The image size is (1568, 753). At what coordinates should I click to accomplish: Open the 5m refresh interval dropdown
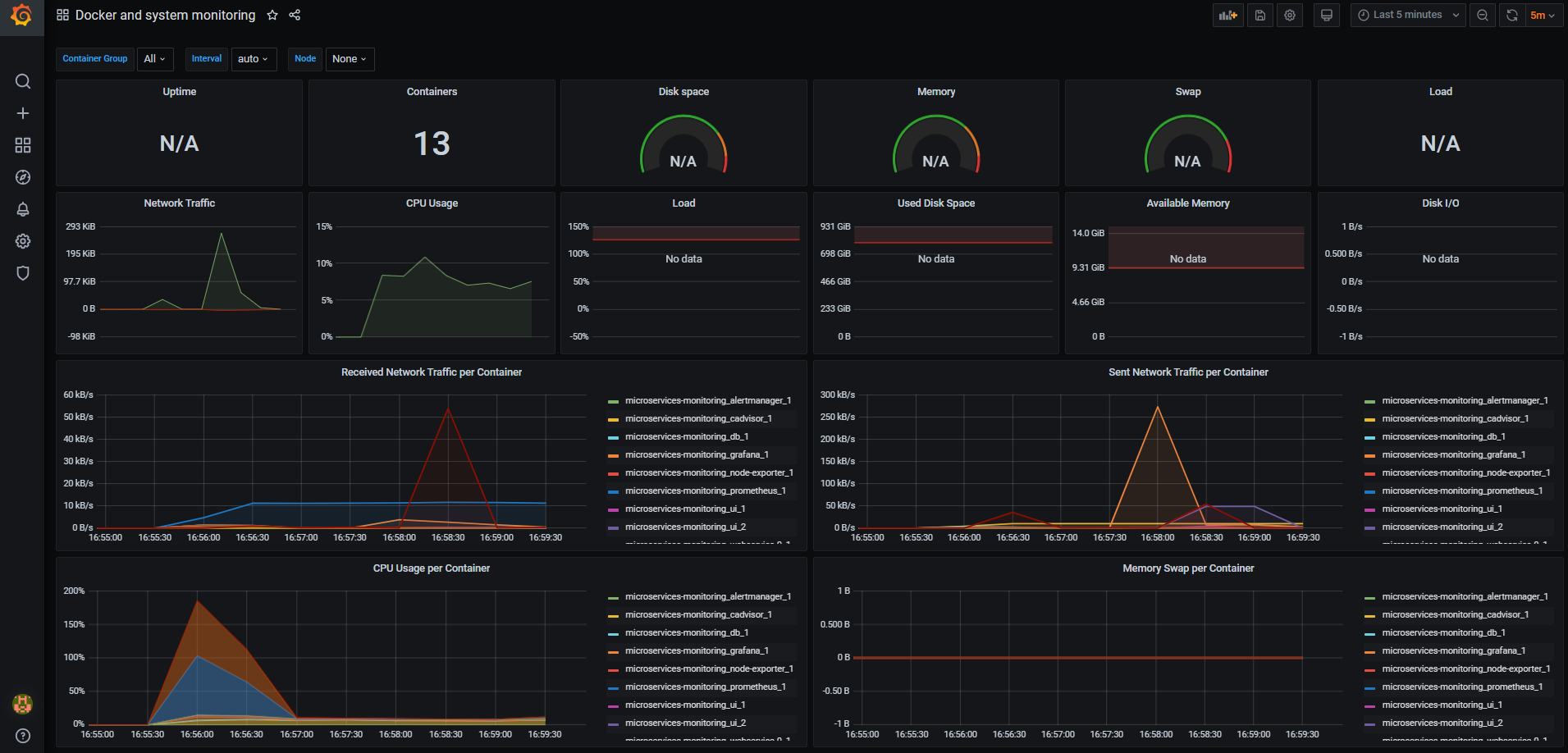coord(1543,15)
